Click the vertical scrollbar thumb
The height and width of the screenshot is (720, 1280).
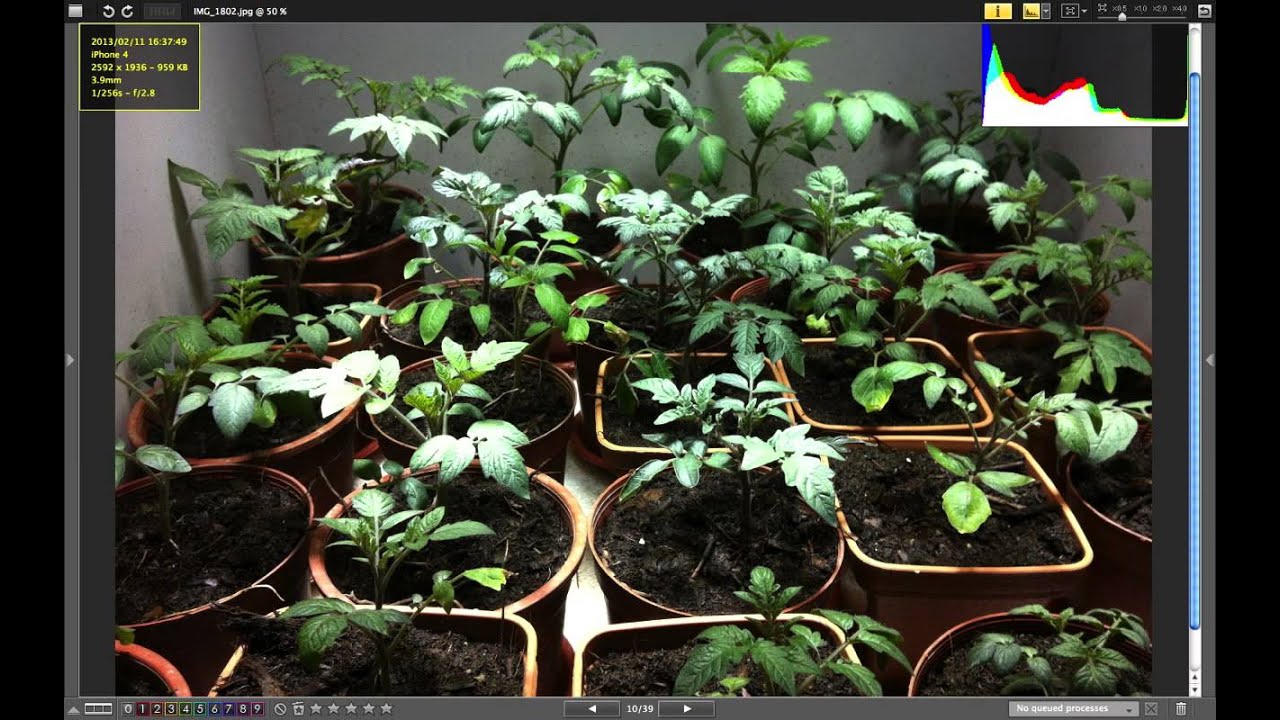1194,350
